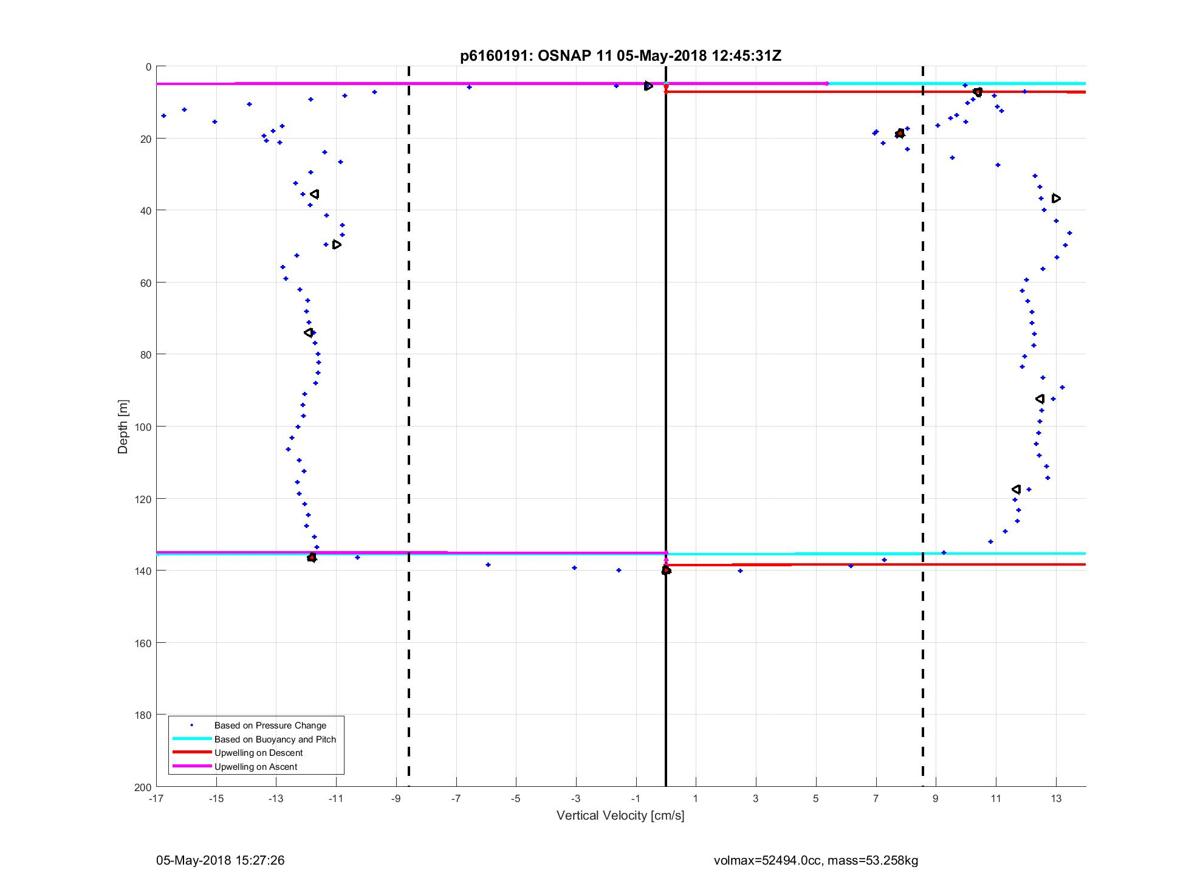Image resolution: width=1200 pixels, height=885 pixels.
Task: Click the x-axis tick label '-5'
Action: [x=516, y=799]
